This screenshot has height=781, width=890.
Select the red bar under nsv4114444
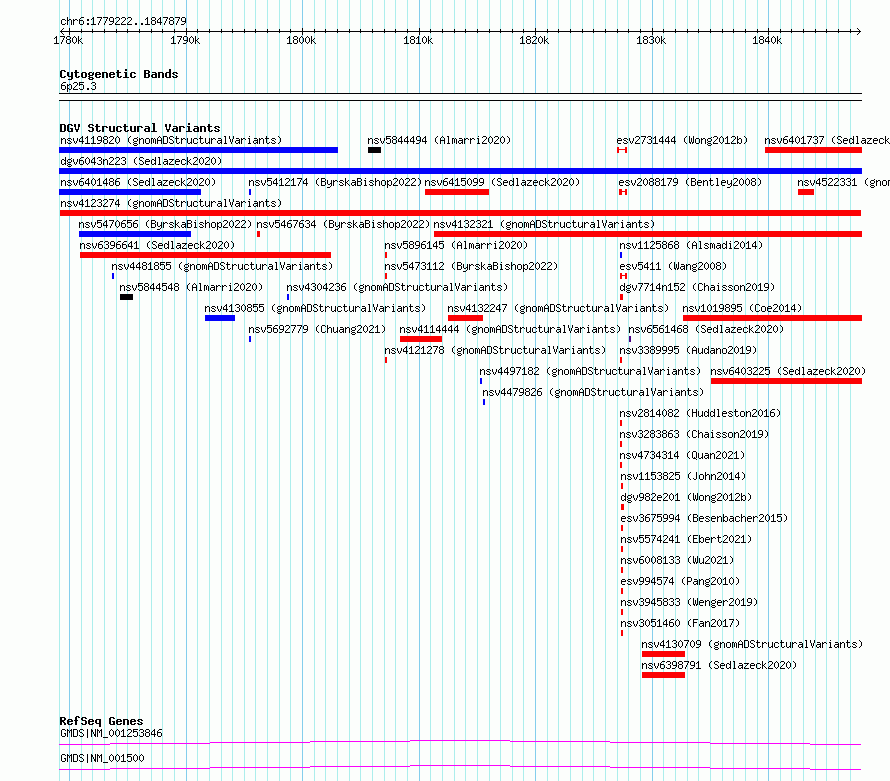pyautogui.click(x=421, y=339)
